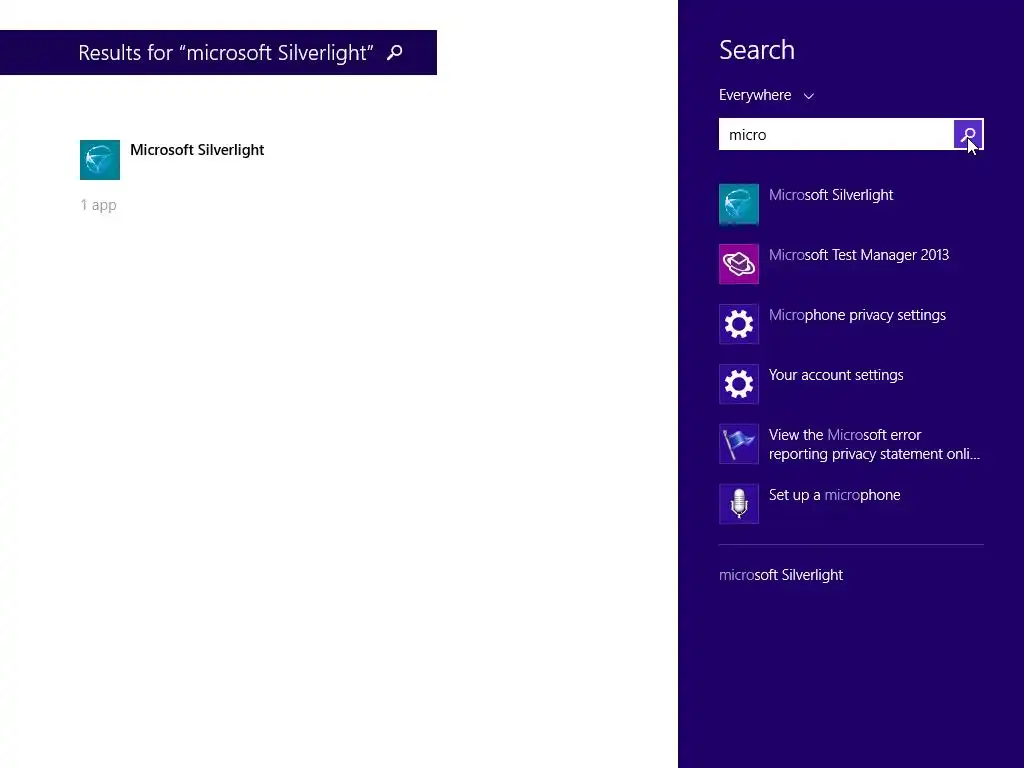The image size is (1024, 768).
Task: Click Silverlight icon in search suggestions
Action: [739, 204]
